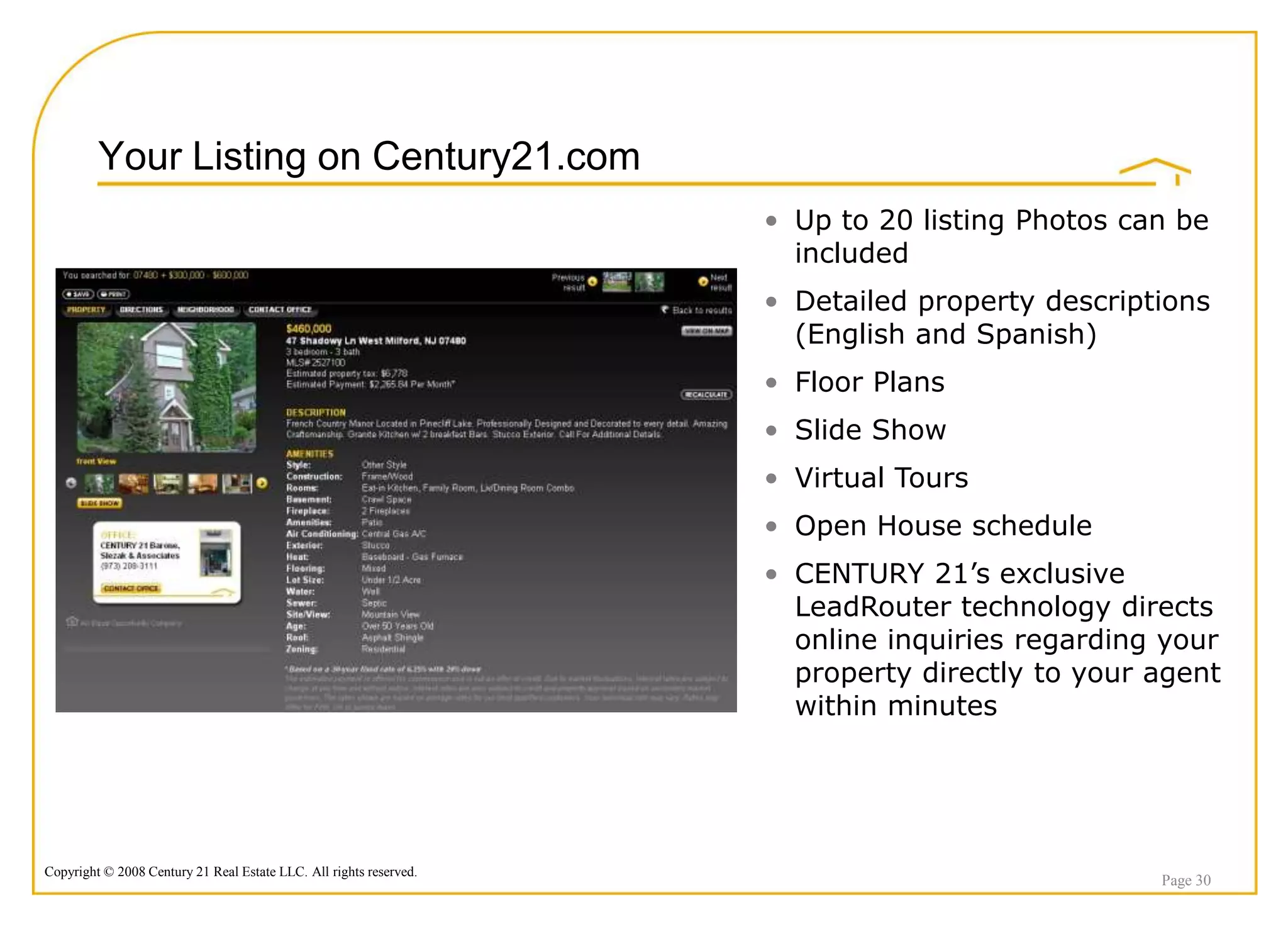Screen dimensions: 1288x929
Task: Go to next result with yellow arrow
Action: pos(703,282)
